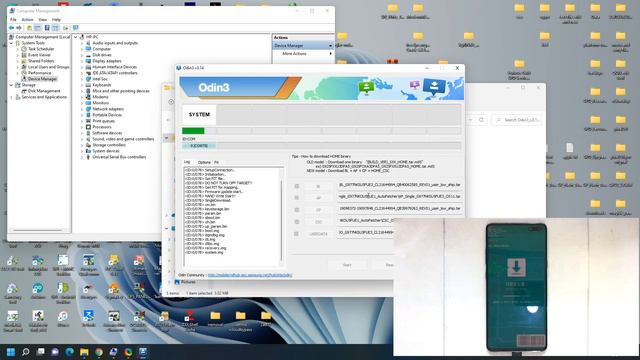Open Task View from the taskbar
640x360 pixels.
(x=40, y=352)
